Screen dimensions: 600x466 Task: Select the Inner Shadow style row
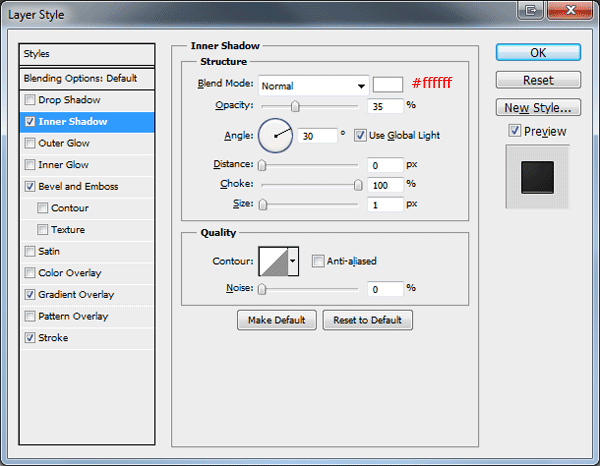tap(87, 122)
